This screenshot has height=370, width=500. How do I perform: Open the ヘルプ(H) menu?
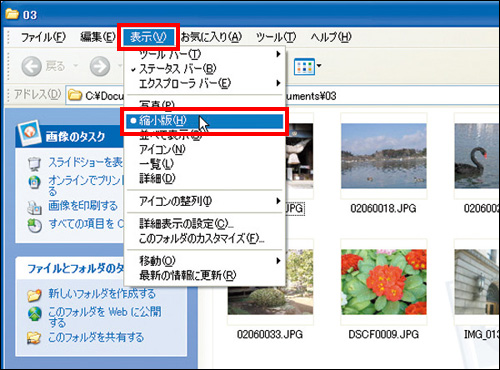pos(331,37)
